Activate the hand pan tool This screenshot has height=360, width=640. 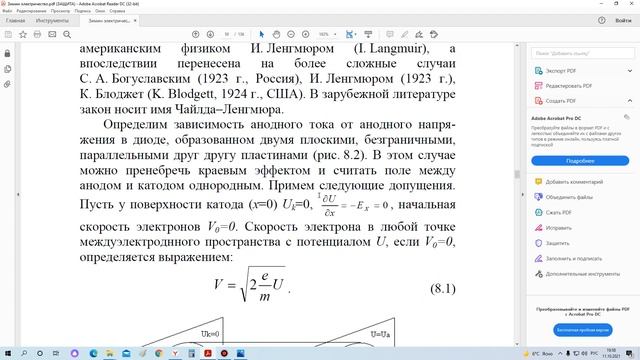click(x=276, y=35)
